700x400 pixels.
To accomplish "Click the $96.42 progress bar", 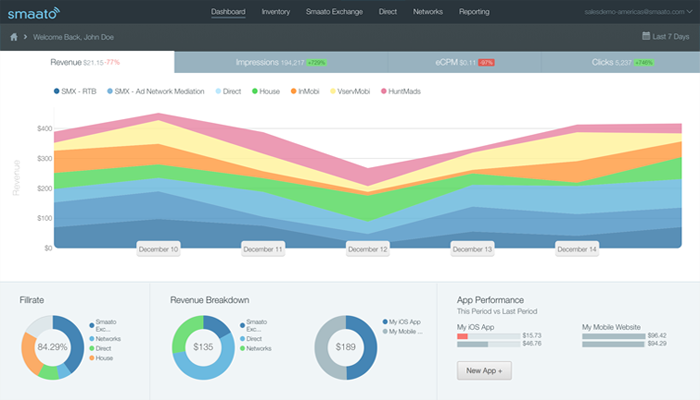I will (x=613, y=336).
